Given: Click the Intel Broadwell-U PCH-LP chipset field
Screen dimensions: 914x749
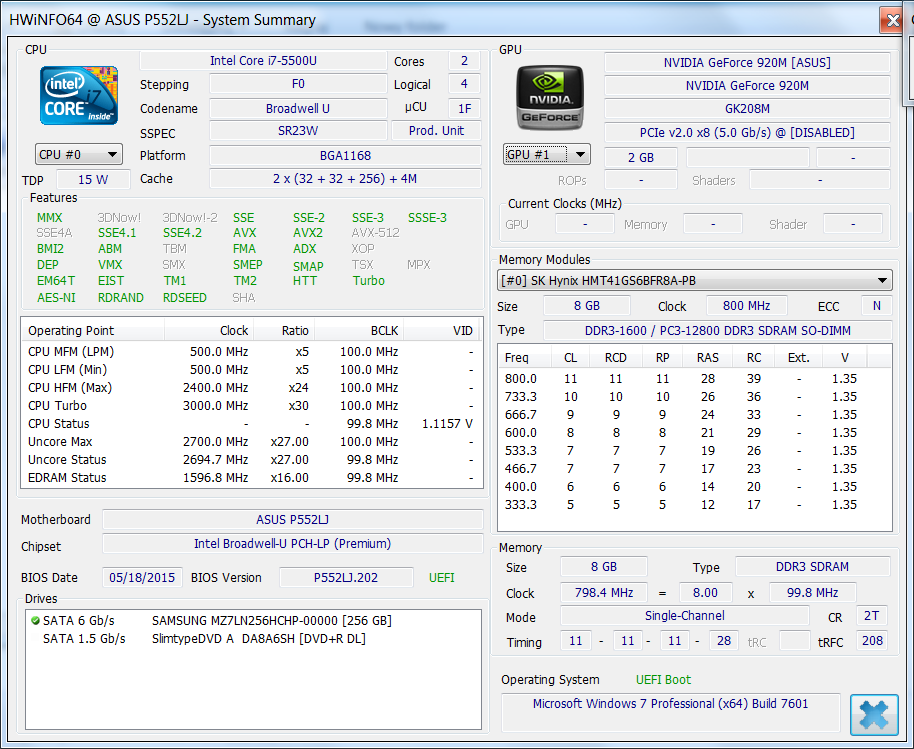Looking at the screenshot, I should 293,544.
